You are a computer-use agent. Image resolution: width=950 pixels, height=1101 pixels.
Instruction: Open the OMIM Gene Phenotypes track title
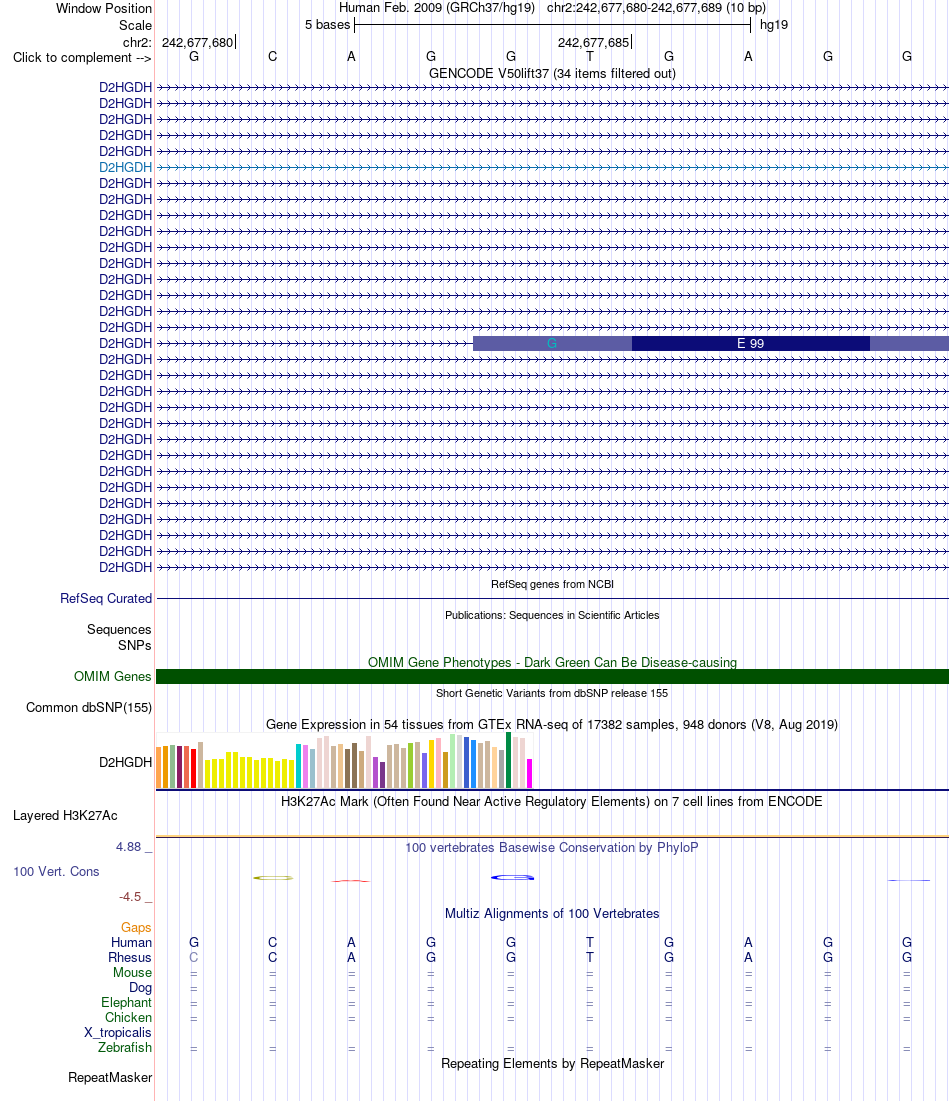pos(552,662)
